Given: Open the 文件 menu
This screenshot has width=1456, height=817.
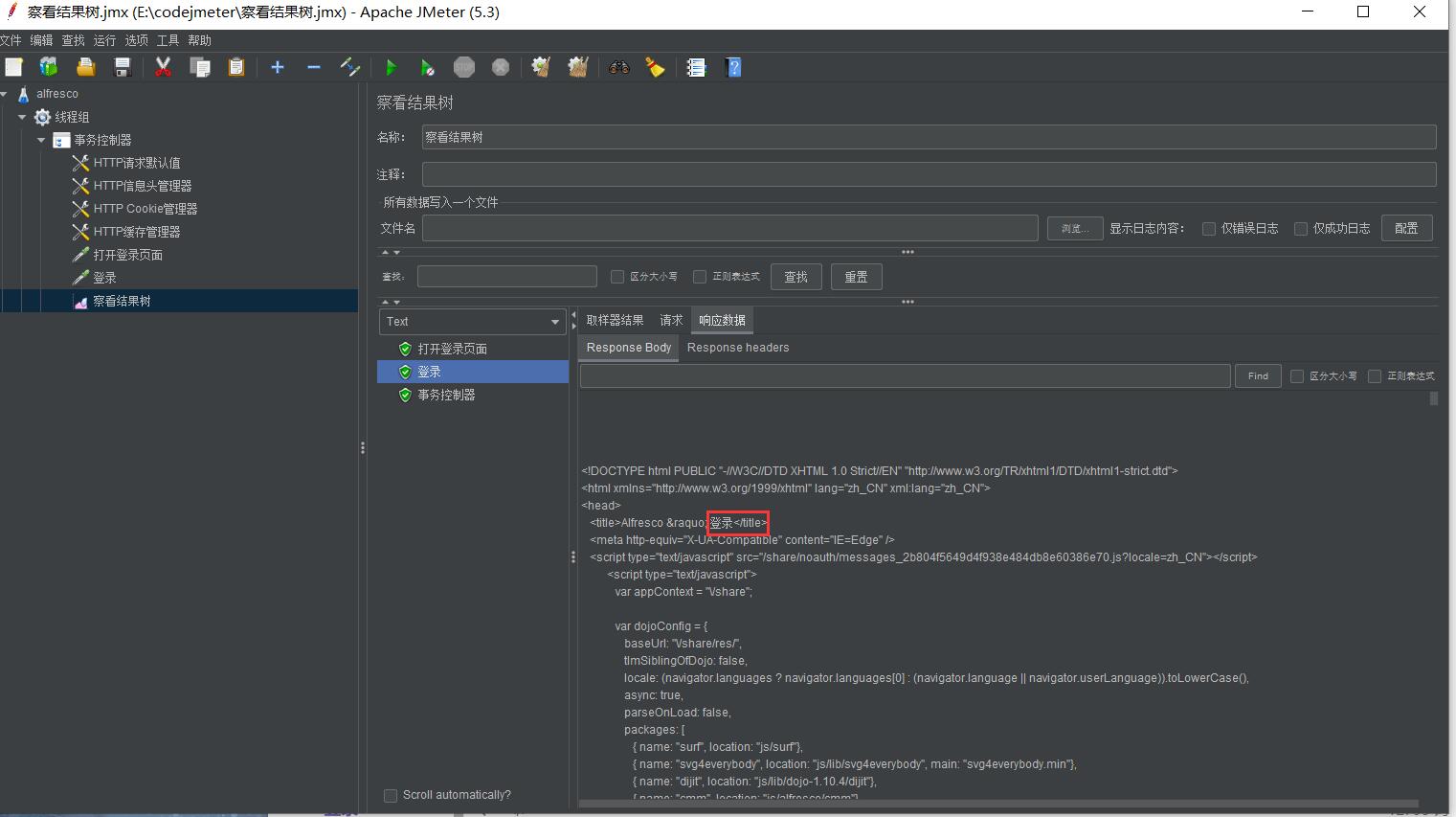Looking at the screenshot, I should point(11,40).
